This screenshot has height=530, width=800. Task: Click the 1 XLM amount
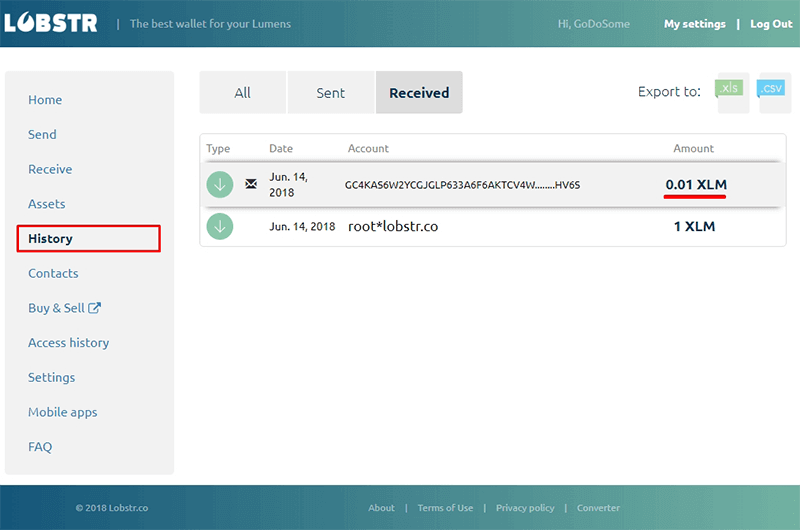694,226
